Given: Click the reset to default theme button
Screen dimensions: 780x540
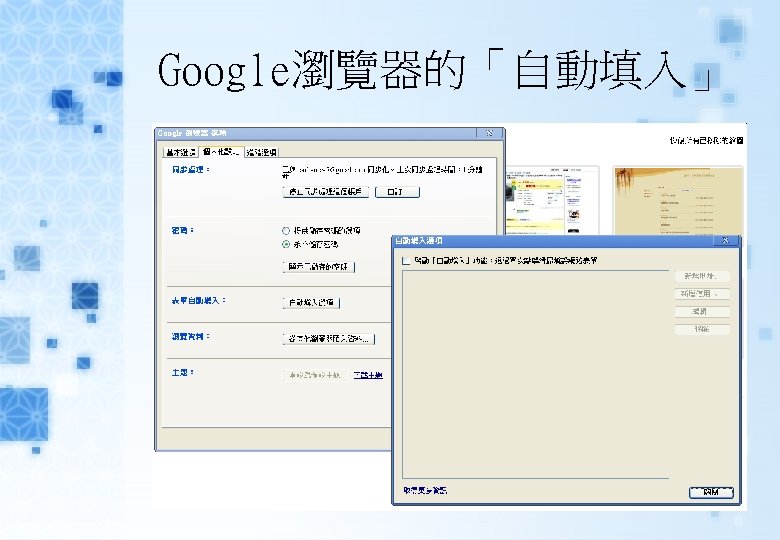Looking at the screenshot, I should [x=314, y=375].
